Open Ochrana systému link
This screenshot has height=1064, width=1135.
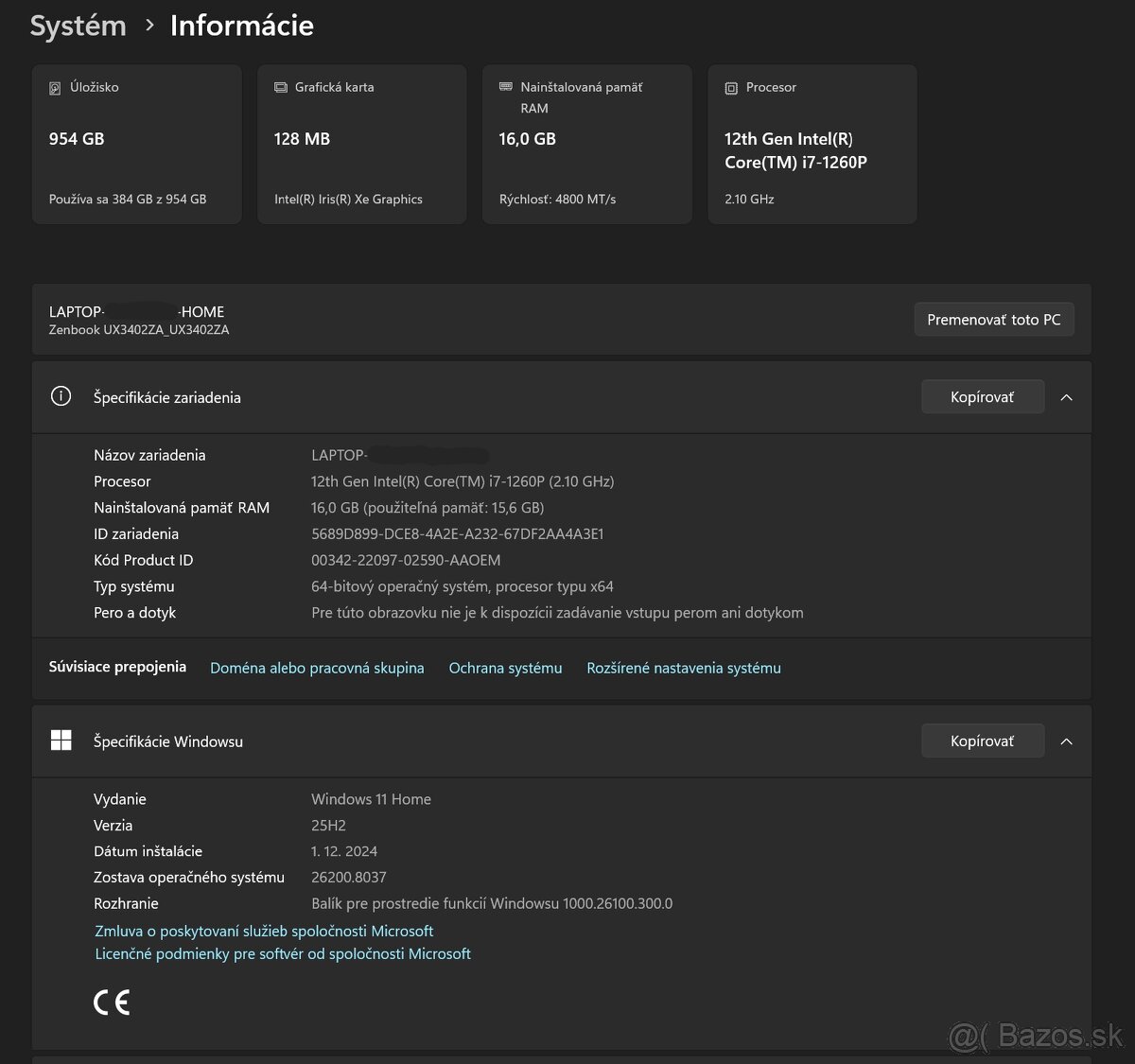click(x=505, y=668)
